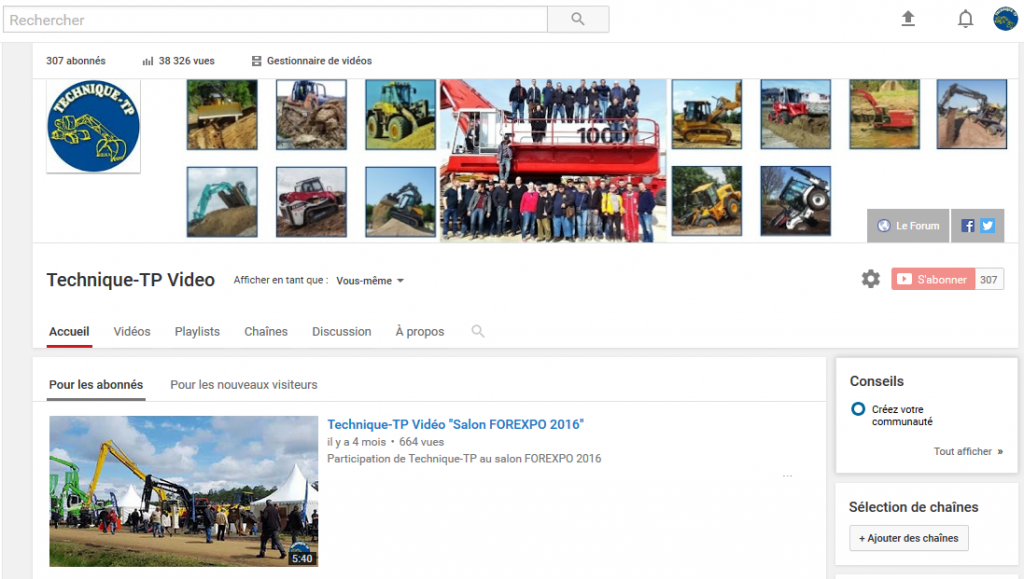This screenshot has width=1024, height=579.
Task: Open video options three-dot menu
Action: 788,476
